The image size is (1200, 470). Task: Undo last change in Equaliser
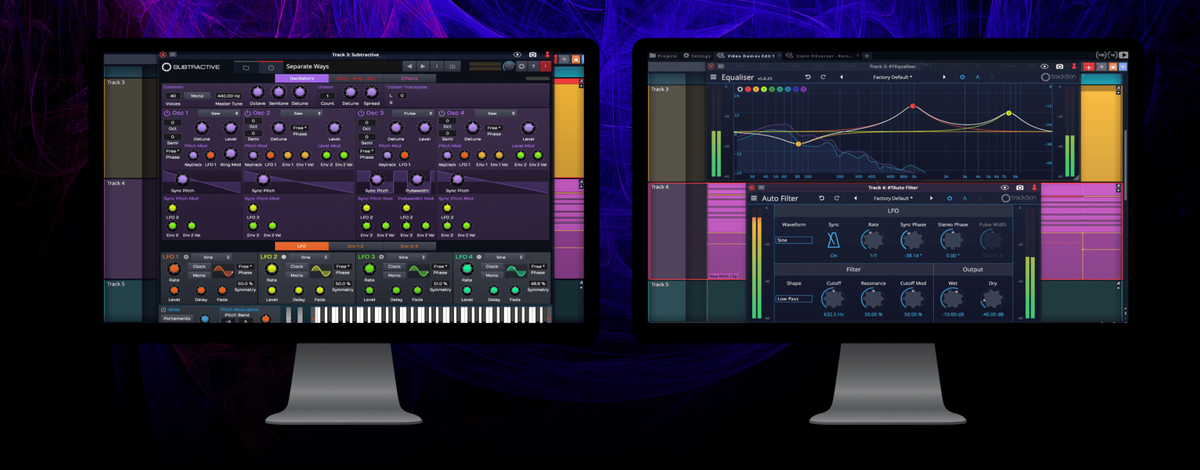808,77
